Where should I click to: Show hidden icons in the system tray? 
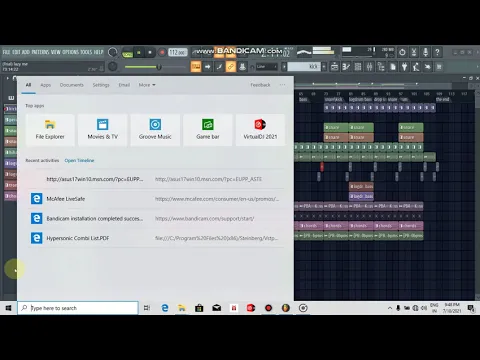[x=389, y=308]
